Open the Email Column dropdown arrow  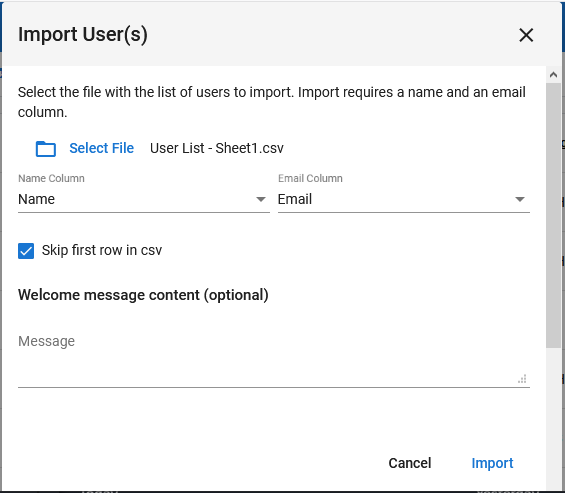(x=520, y=199)
